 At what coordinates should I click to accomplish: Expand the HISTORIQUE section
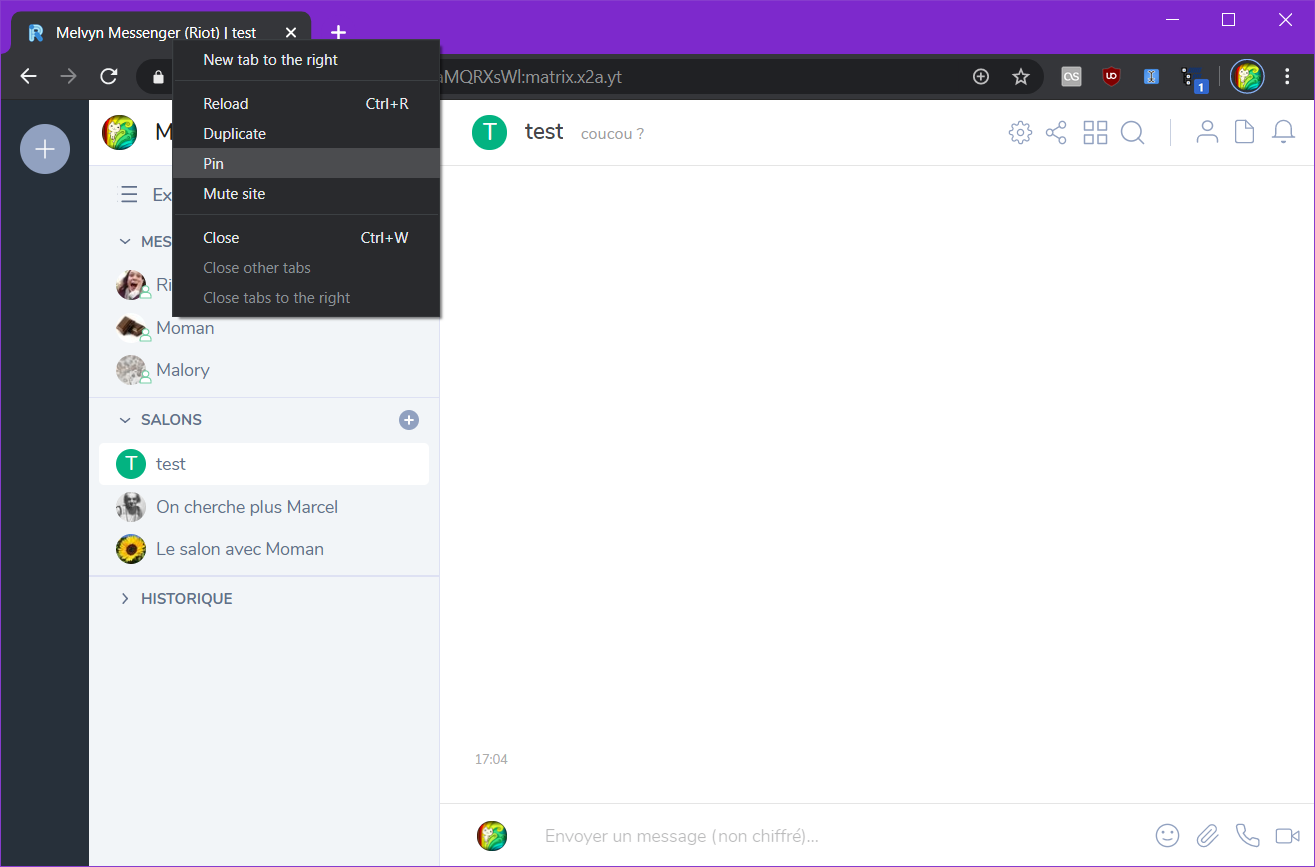[x=125, y=599]
